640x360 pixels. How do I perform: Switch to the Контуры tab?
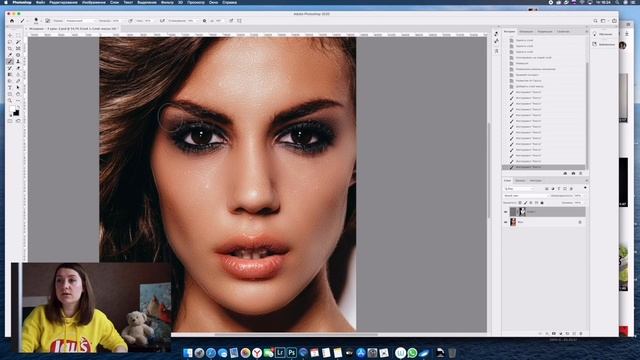point(536,180)
